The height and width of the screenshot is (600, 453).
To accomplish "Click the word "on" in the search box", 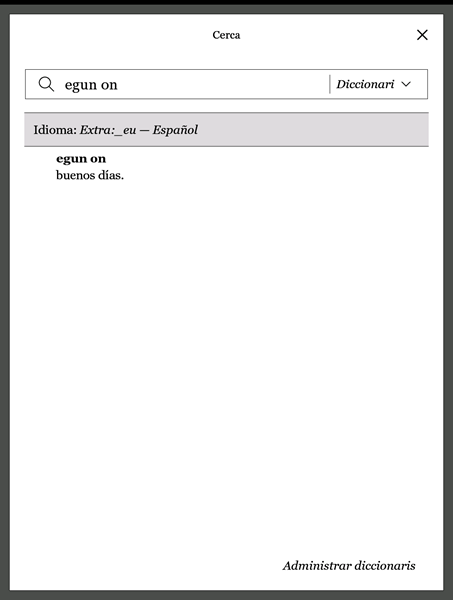I will 109,85.
